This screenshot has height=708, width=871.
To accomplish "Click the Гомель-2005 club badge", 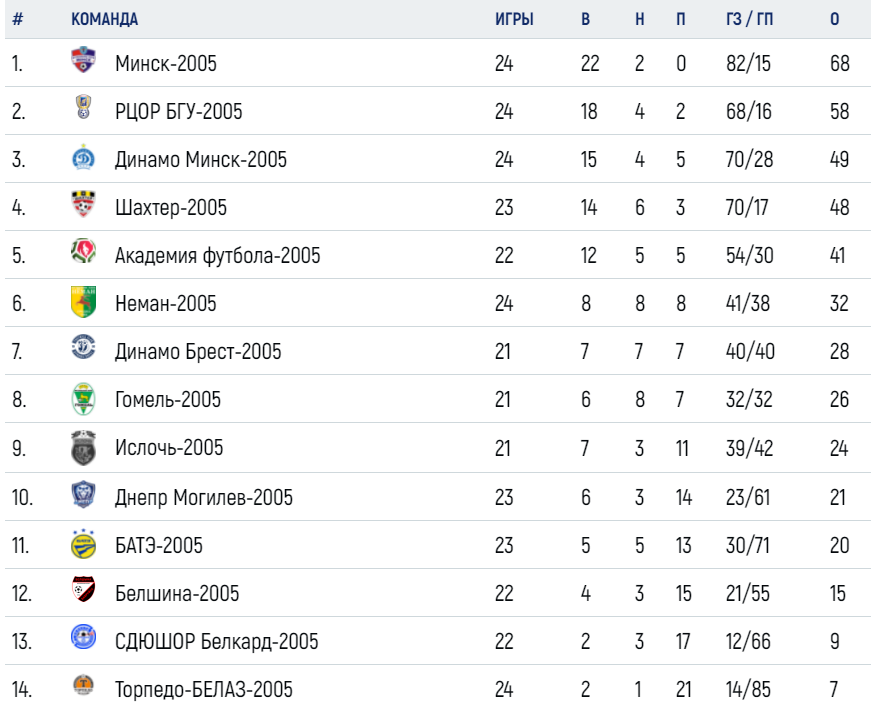I will click(x=83, y=399).
